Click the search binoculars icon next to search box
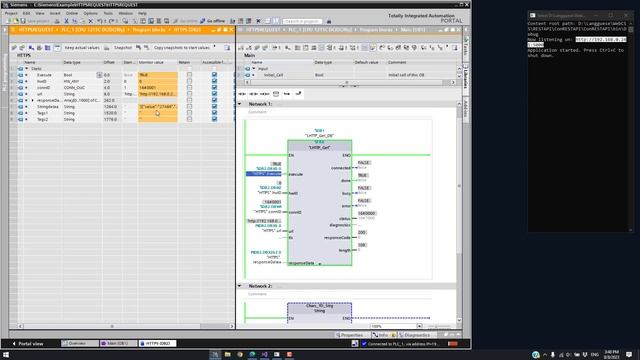The width and height of the screenshot is (640, 360). (329, 21)
